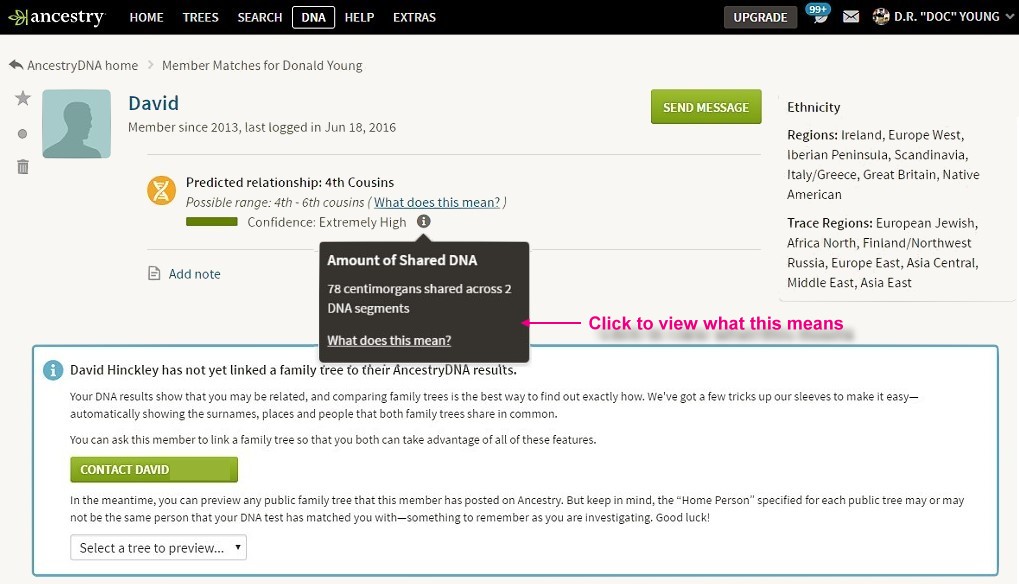Click the CONTACT DAVID button
Viewport: 1019px width, 584px height.
click(154, 470)
